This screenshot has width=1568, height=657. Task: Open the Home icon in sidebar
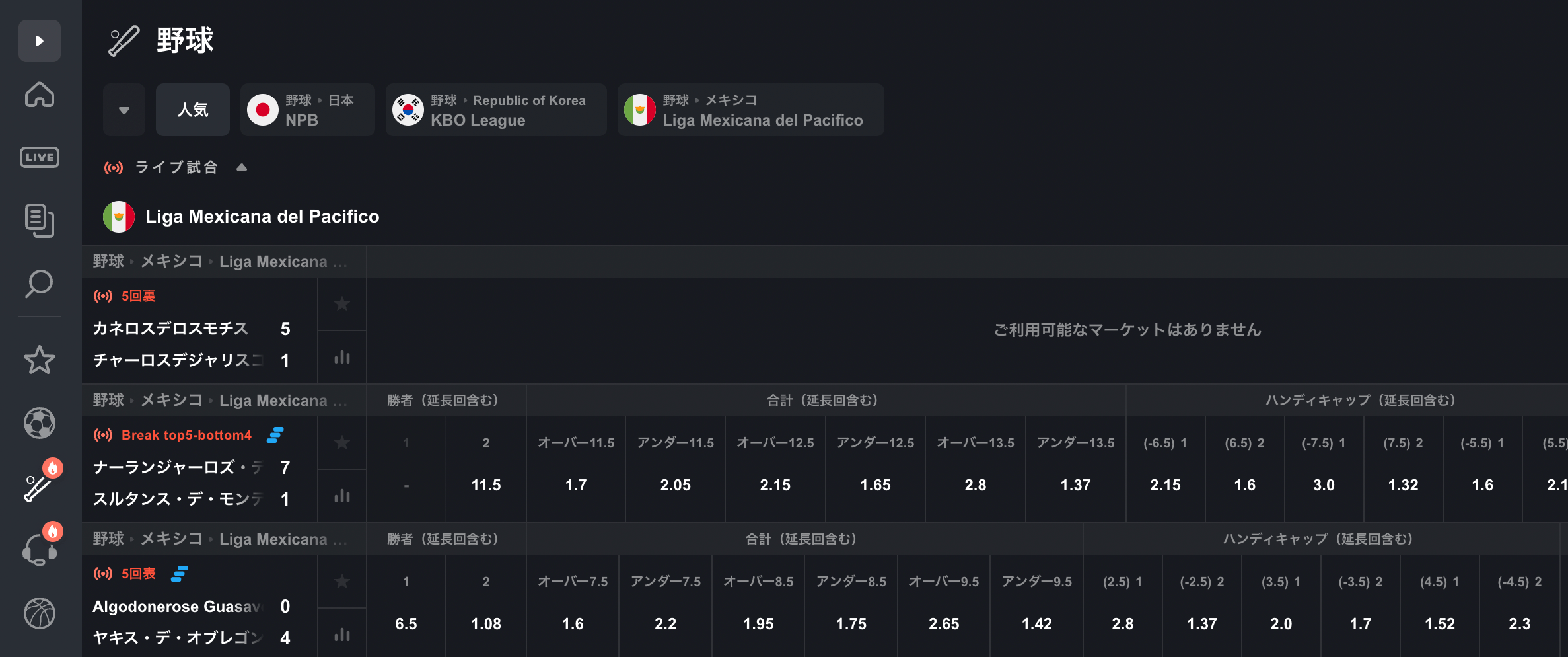pos(40,95)
